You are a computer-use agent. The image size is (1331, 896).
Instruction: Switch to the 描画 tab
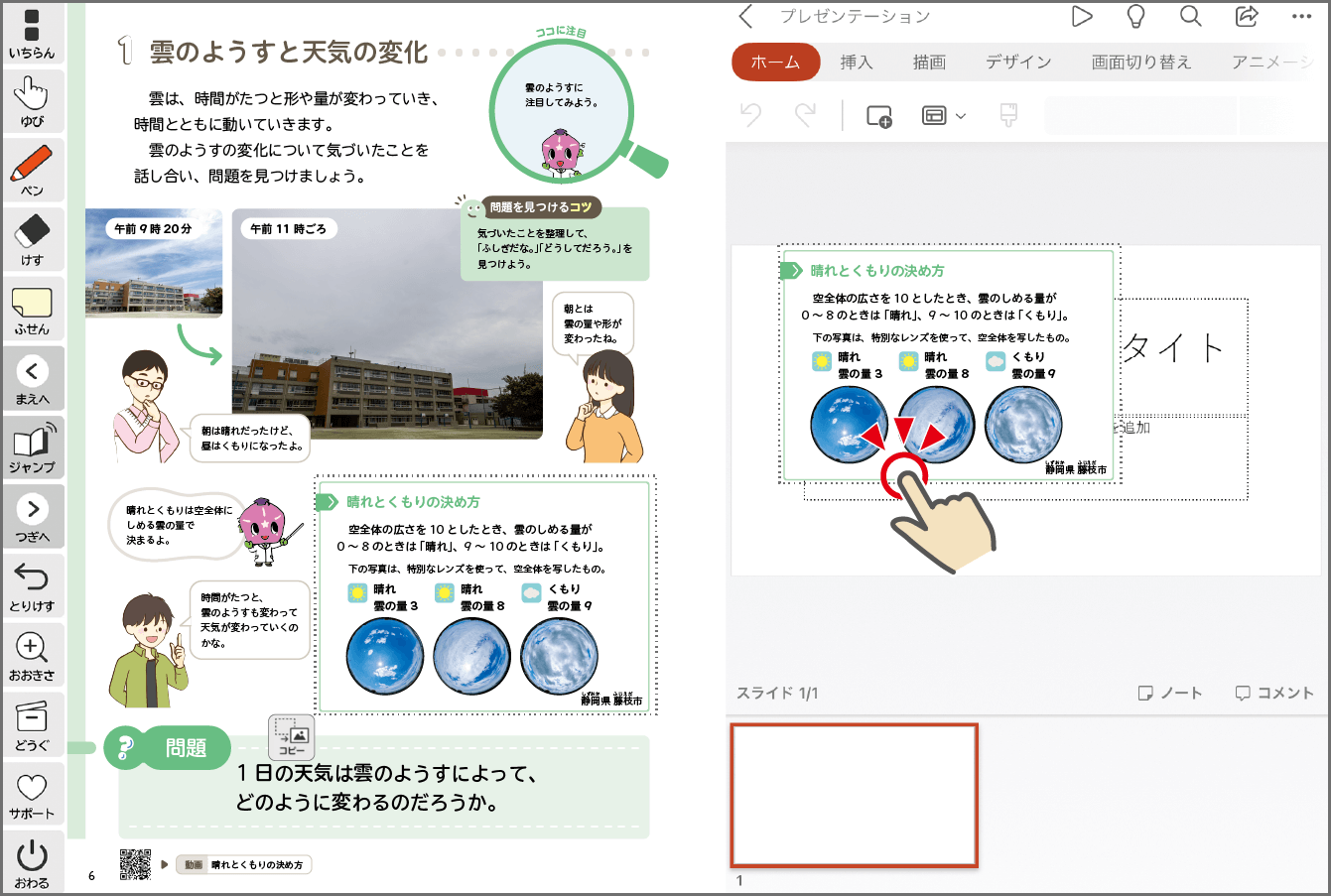[930, 62]
